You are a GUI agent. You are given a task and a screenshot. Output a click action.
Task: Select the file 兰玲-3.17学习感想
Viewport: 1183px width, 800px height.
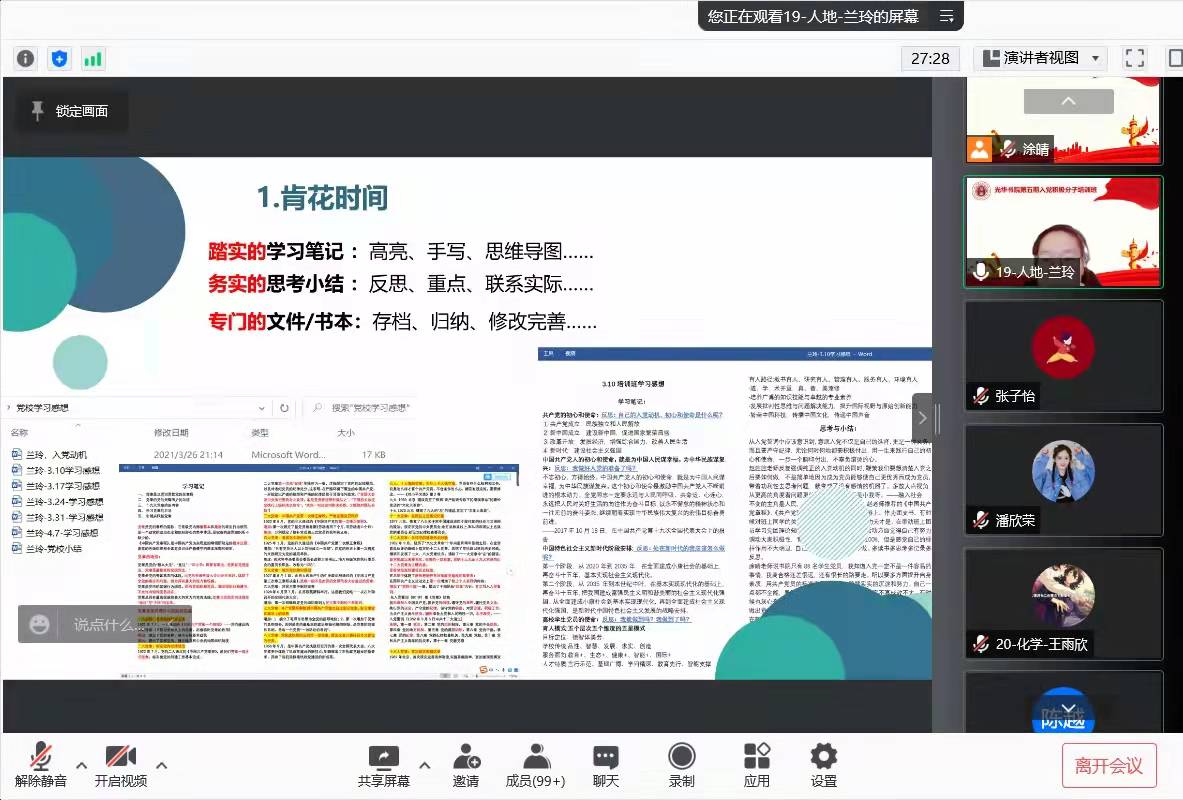(56, 486)
